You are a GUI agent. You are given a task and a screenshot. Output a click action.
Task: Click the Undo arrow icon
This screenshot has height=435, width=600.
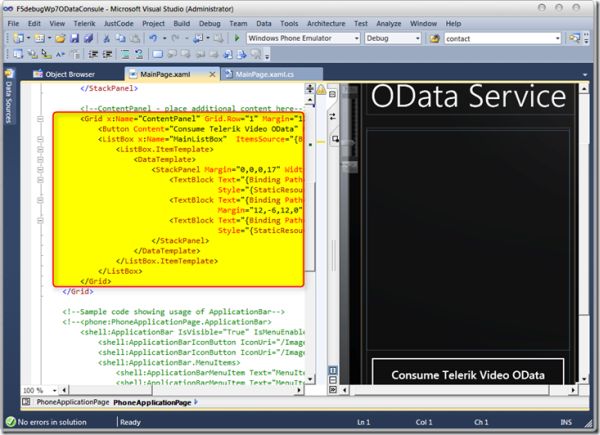[x=153, y=38]
